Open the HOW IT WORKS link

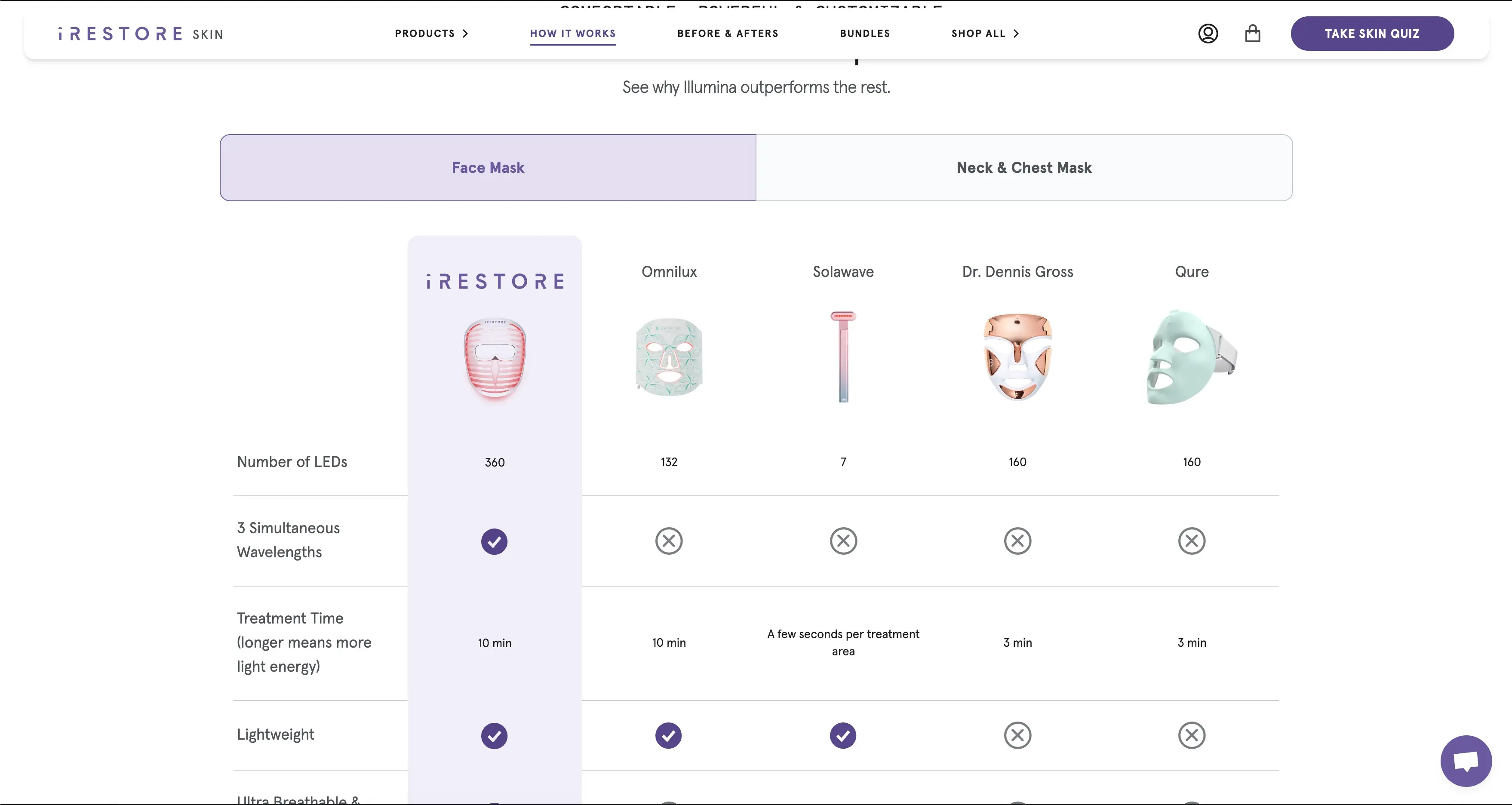(x=572, y=34)
